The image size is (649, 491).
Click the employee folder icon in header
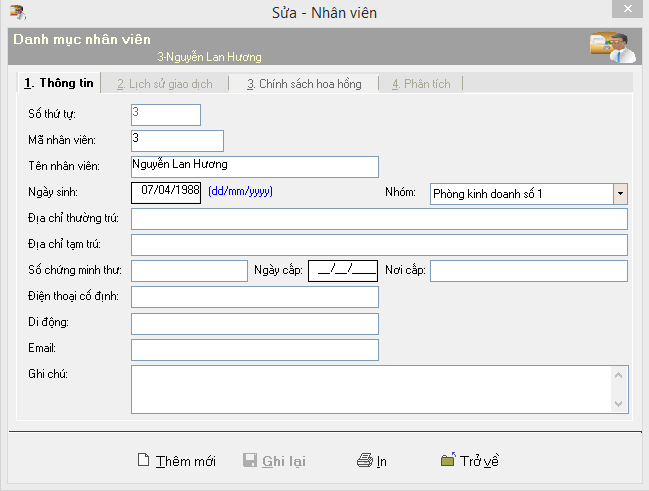[610, 46]
